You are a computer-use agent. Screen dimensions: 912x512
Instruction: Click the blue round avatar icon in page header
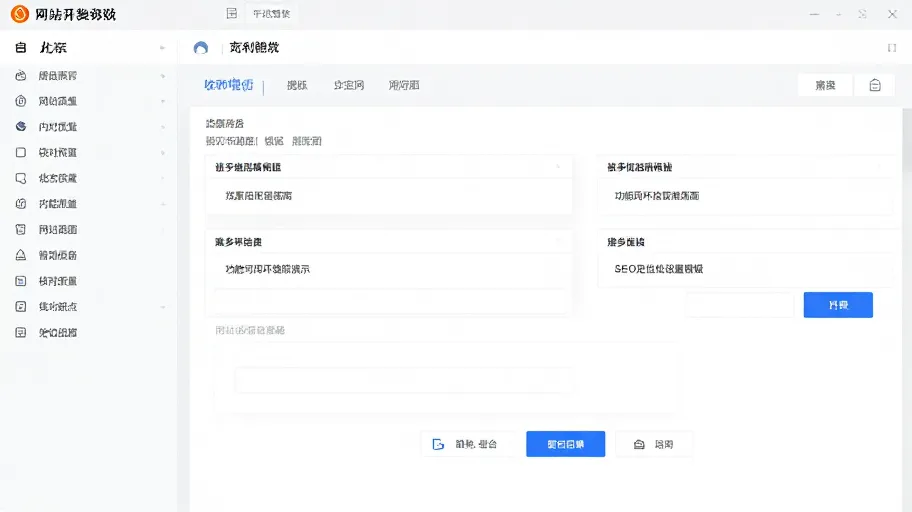[201, 48]
